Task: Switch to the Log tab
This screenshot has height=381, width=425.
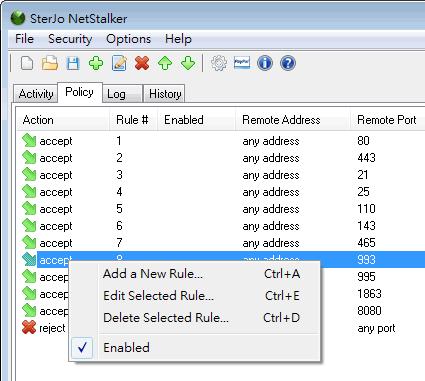Action: point(122,94)
